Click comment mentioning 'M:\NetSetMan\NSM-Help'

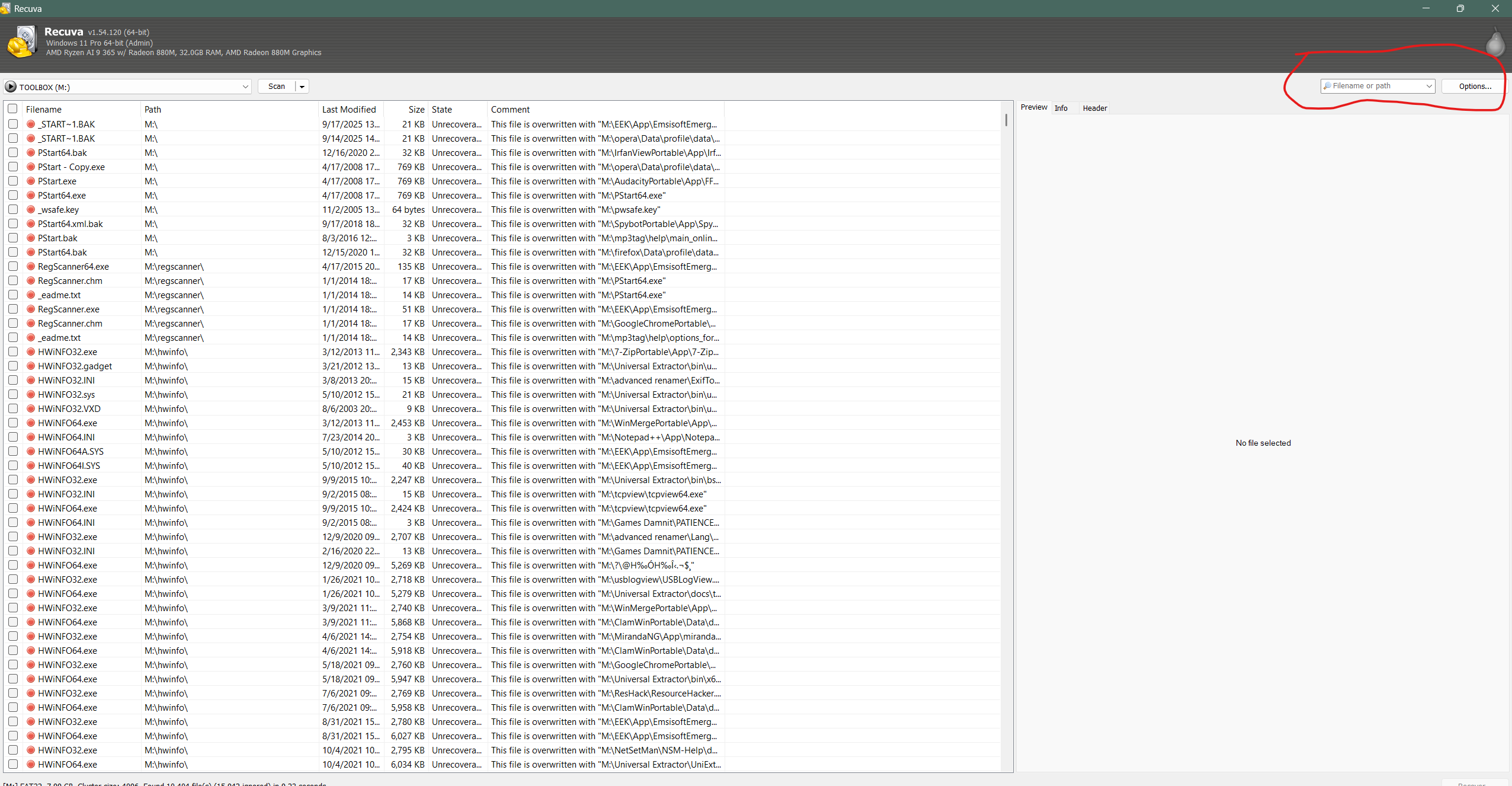tap(604, 750)
